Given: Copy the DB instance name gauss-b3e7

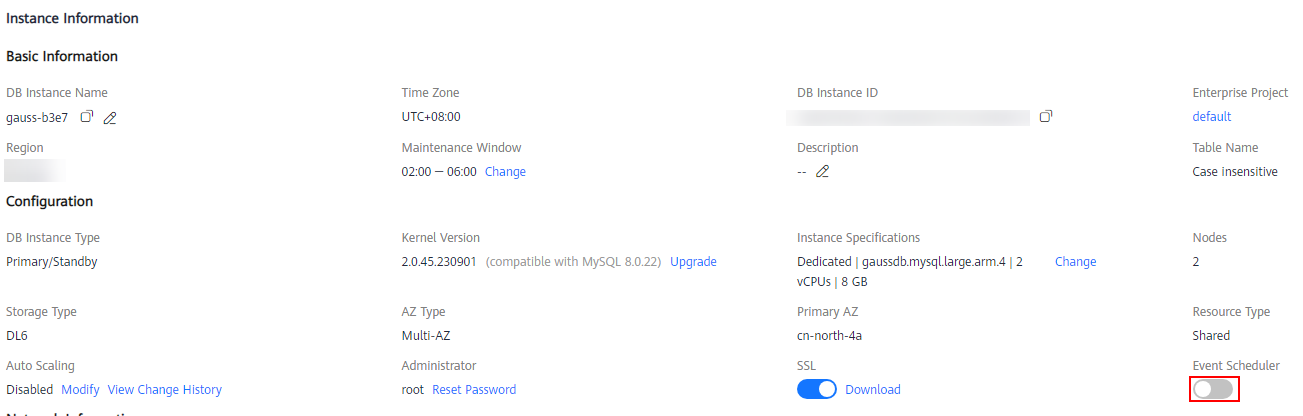Looking at the screenshot, I should pyautogui.click(x=87, y=117).
